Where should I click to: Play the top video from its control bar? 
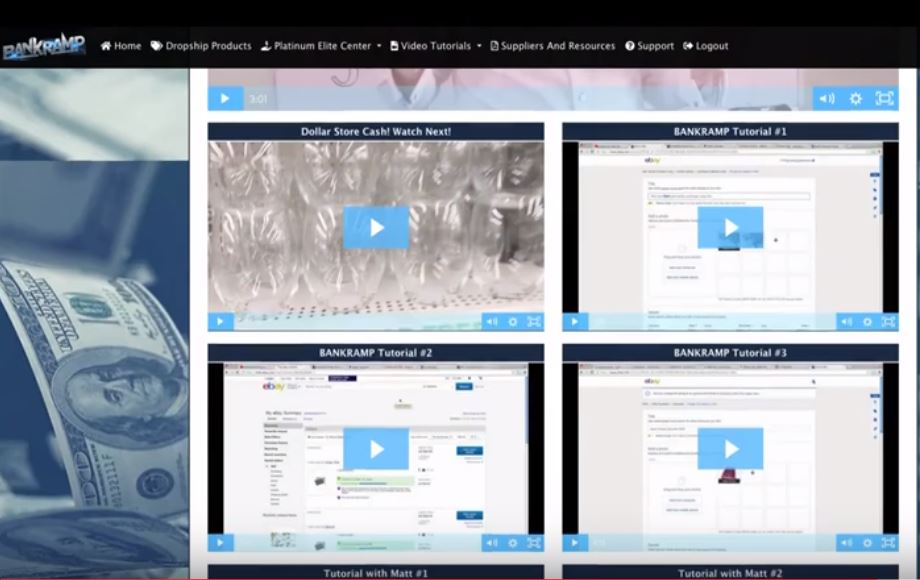pos(225,99)
